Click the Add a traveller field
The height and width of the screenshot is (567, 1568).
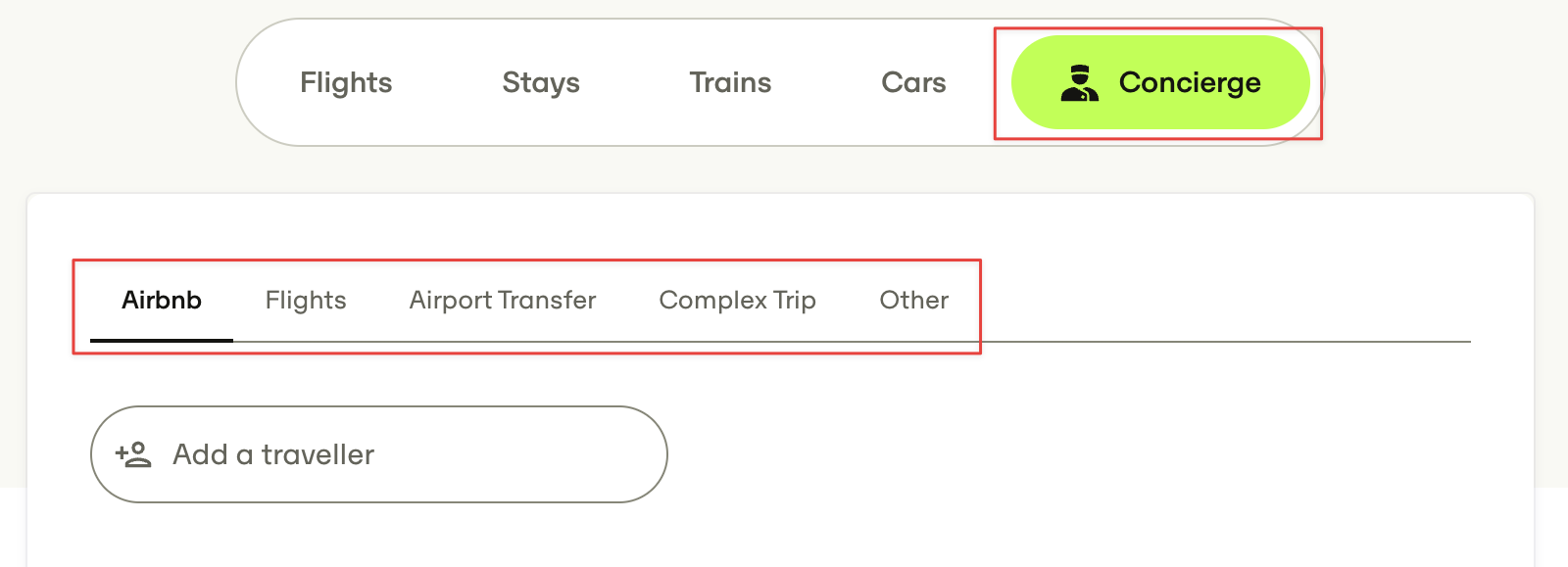pos(379,454)
